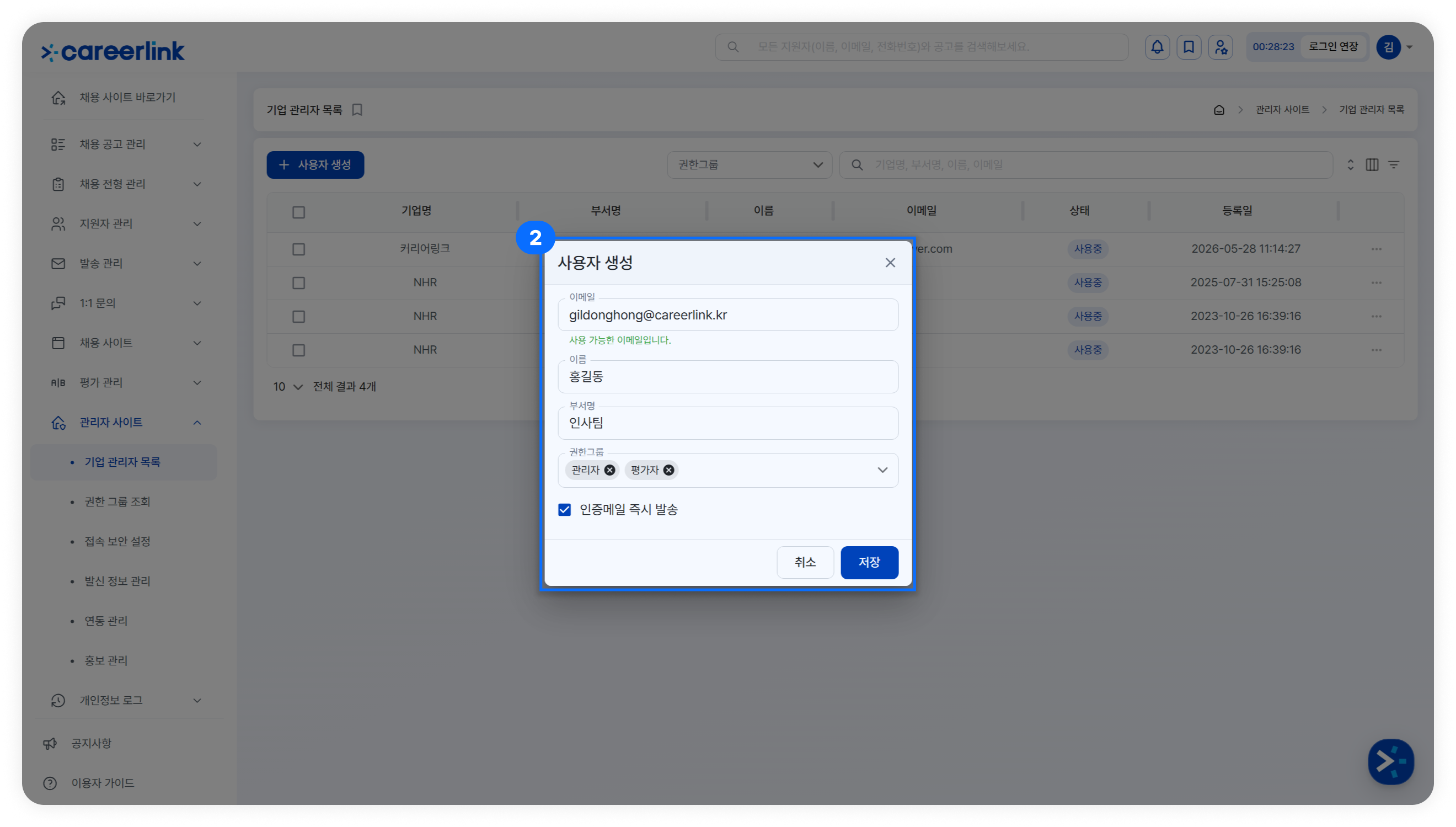1456x827 pixels.
Task: Click the sort arrows icon in the table toolbar
Action: [1351, 165]
